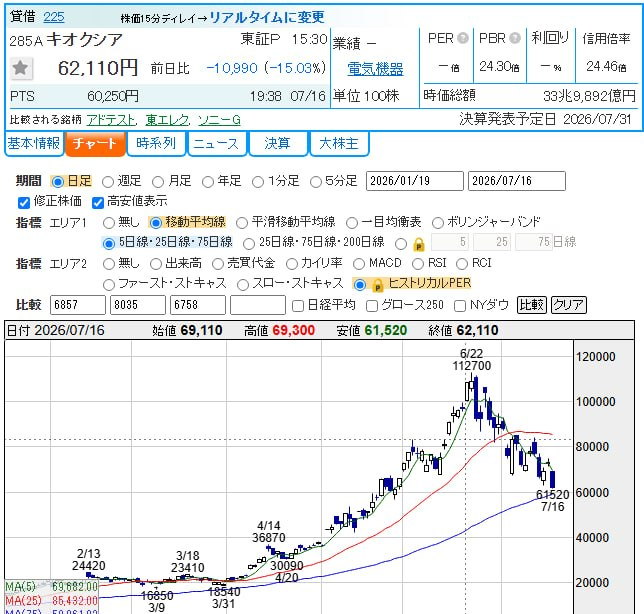The image size is (644, 614).
Task: Click the comparison code field 8035
Action: point(138,305)
